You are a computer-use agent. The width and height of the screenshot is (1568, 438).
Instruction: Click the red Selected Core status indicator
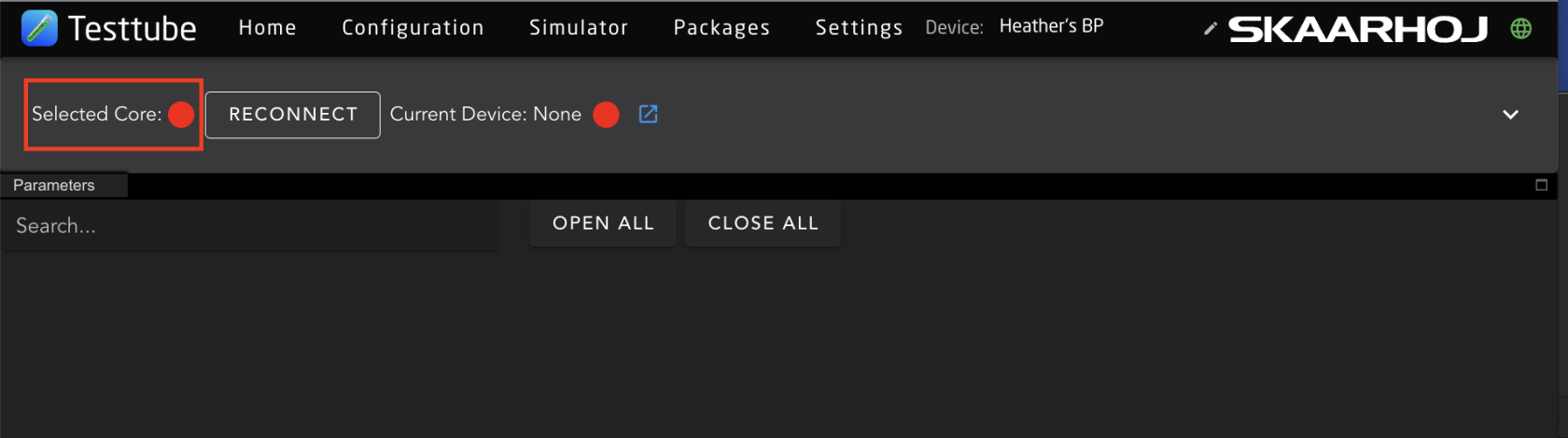point(181,114)
